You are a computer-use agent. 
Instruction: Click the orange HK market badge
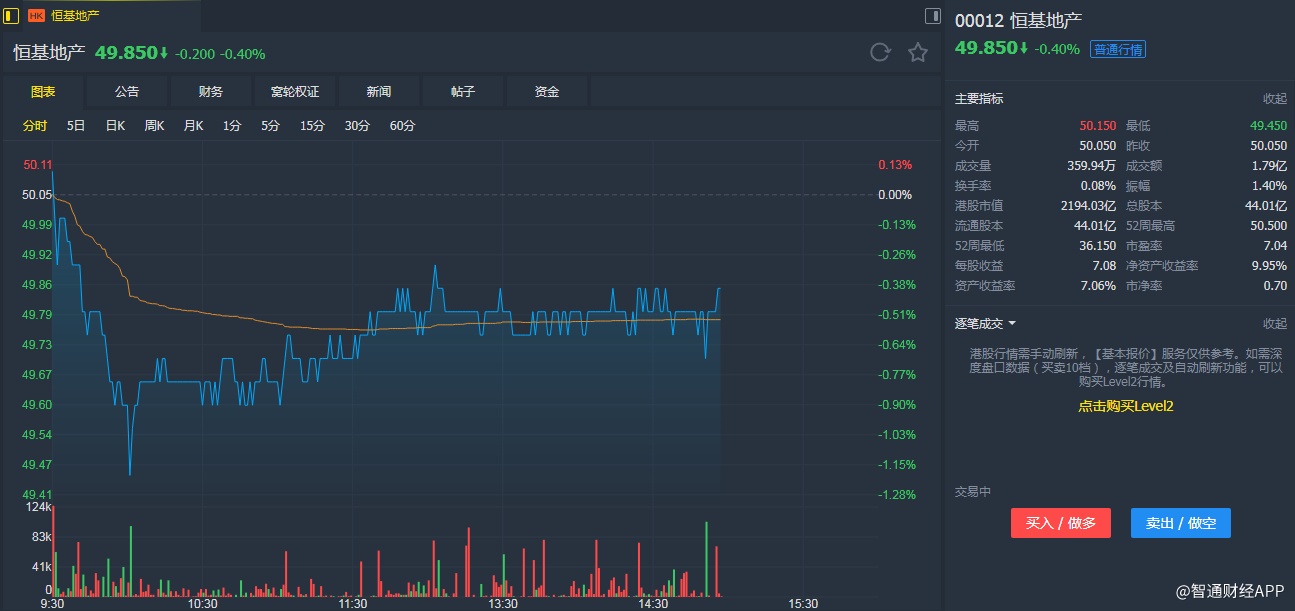pyautogui.click(x=36, y=15)
